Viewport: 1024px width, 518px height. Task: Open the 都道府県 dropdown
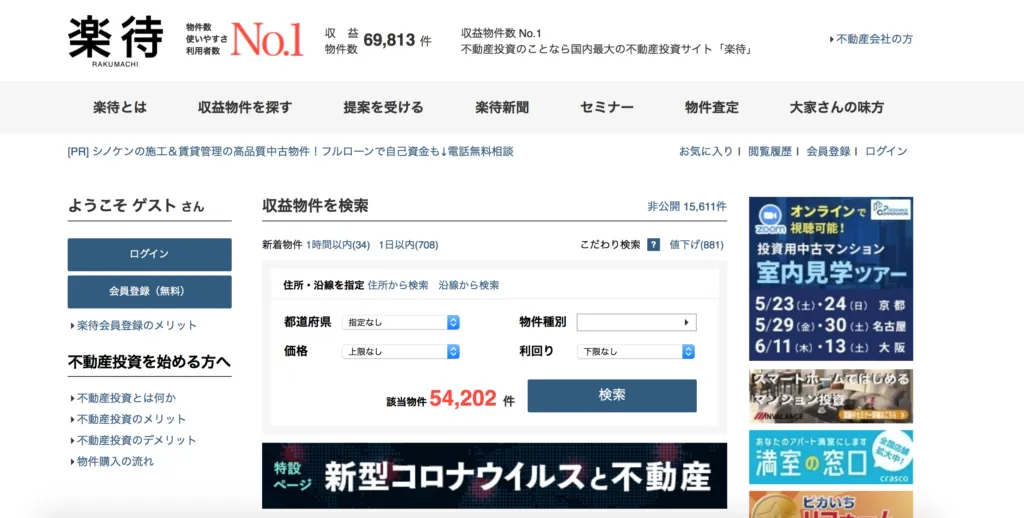pos(401,322)
